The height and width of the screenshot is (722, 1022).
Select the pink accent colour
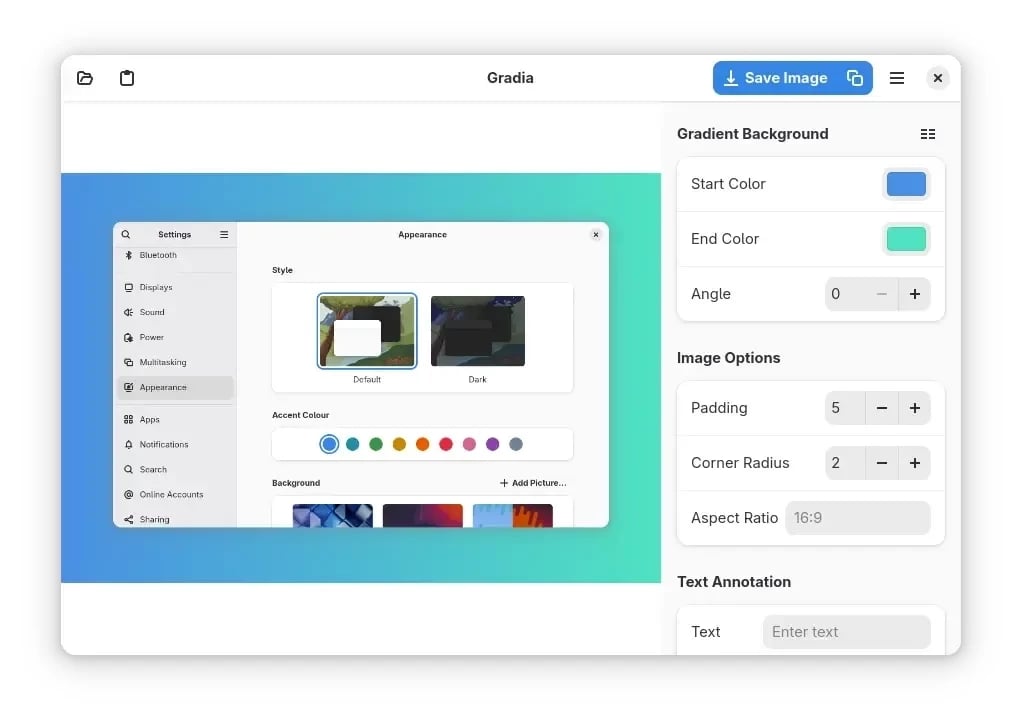[x=469, y=444]
